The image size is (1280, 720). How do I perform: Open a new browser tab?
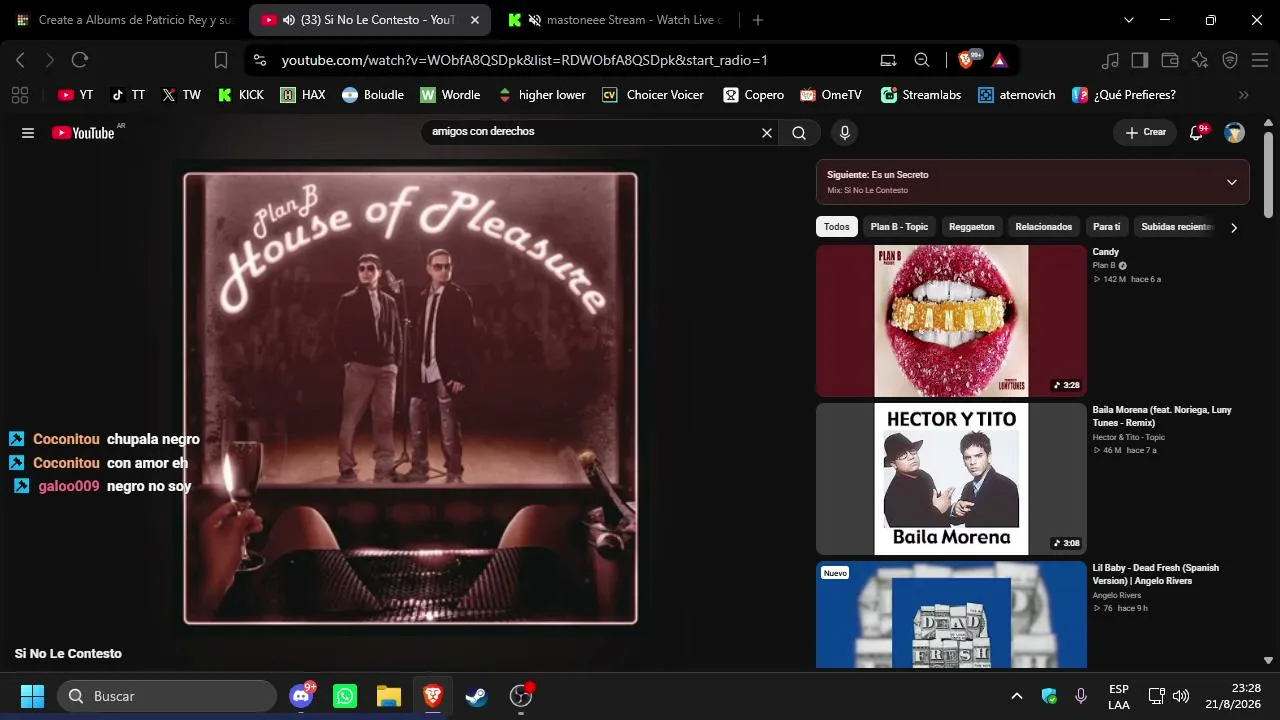[x=758, y=20]
